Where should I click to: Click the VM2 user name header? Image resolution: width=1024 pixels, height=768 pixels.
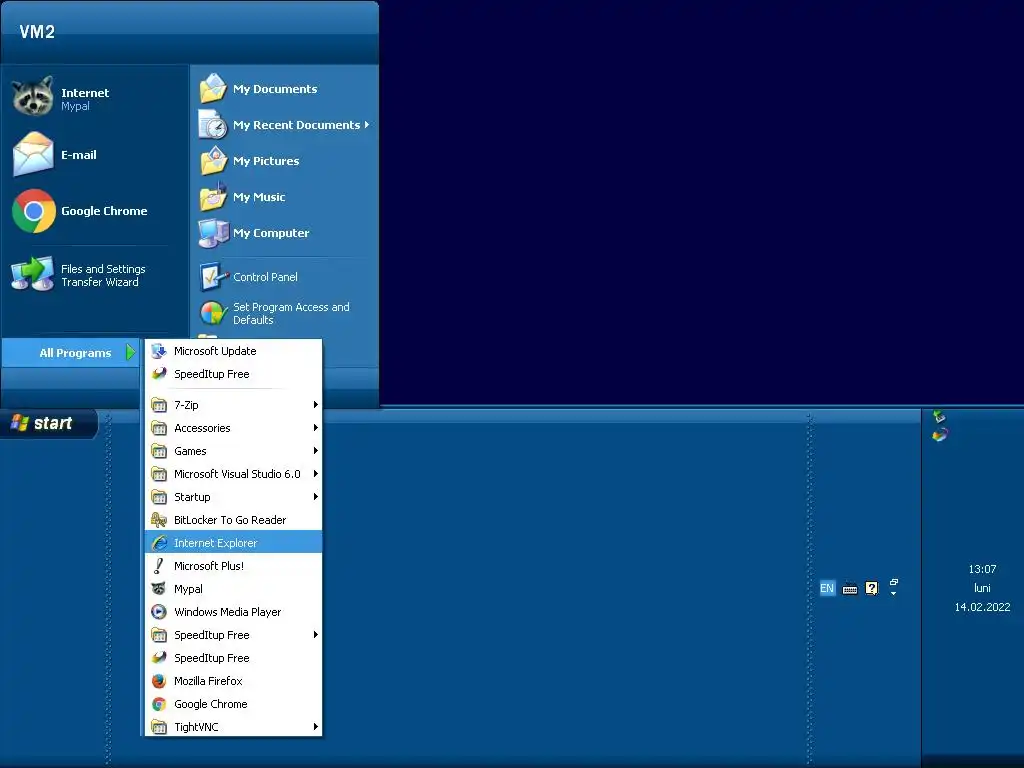click(x=37, y=32)
